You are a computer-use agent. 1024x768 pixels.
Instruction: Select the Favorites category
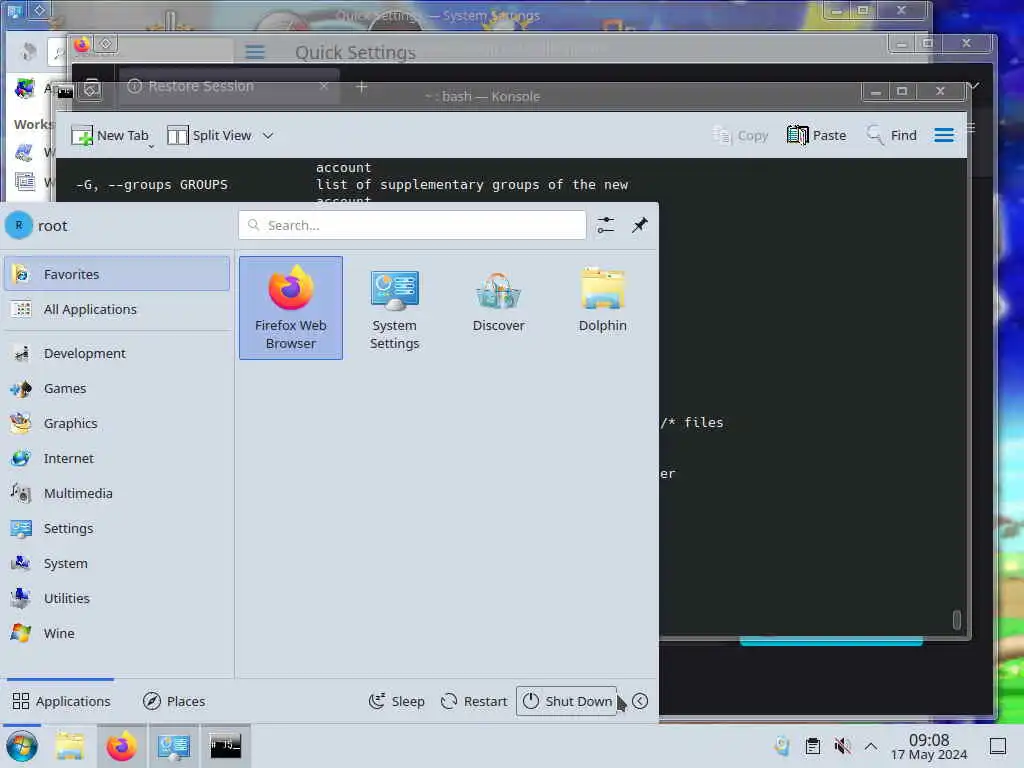tap(117, 274)
